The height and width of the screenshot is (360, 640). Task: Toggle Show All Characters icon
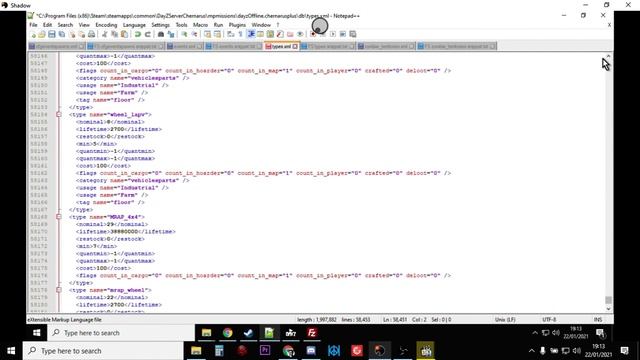point(240,34)
